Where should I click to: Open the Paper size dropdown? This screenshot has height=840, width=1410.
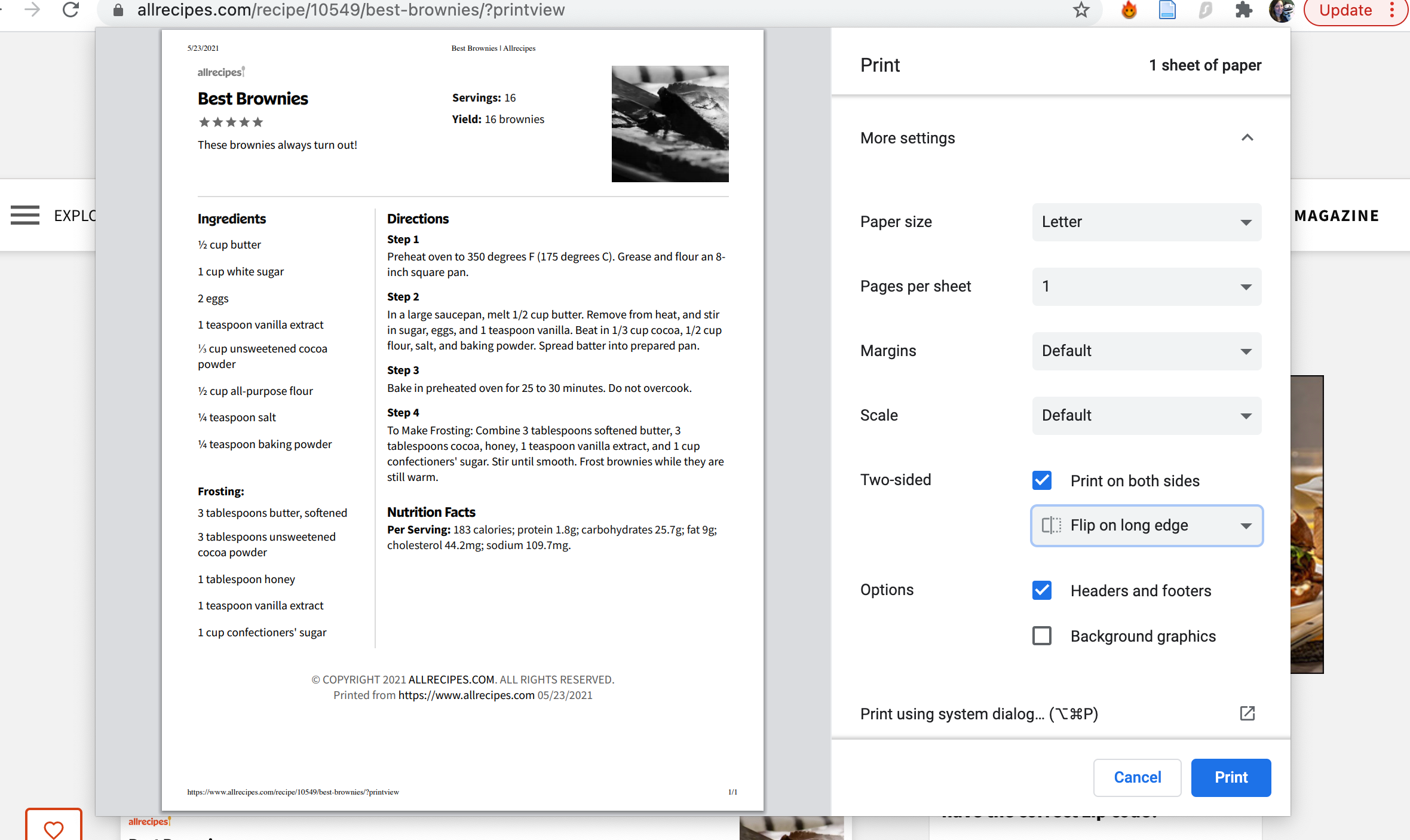(x=1145, y=222)
